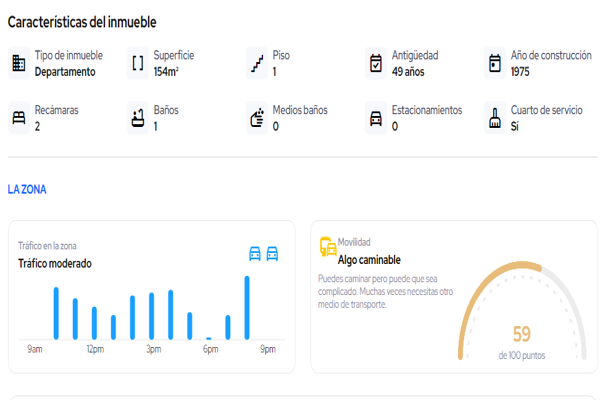600x400 pixels.
Task: Click the 12pm label on traffic chart
Action: pos(95,349)
